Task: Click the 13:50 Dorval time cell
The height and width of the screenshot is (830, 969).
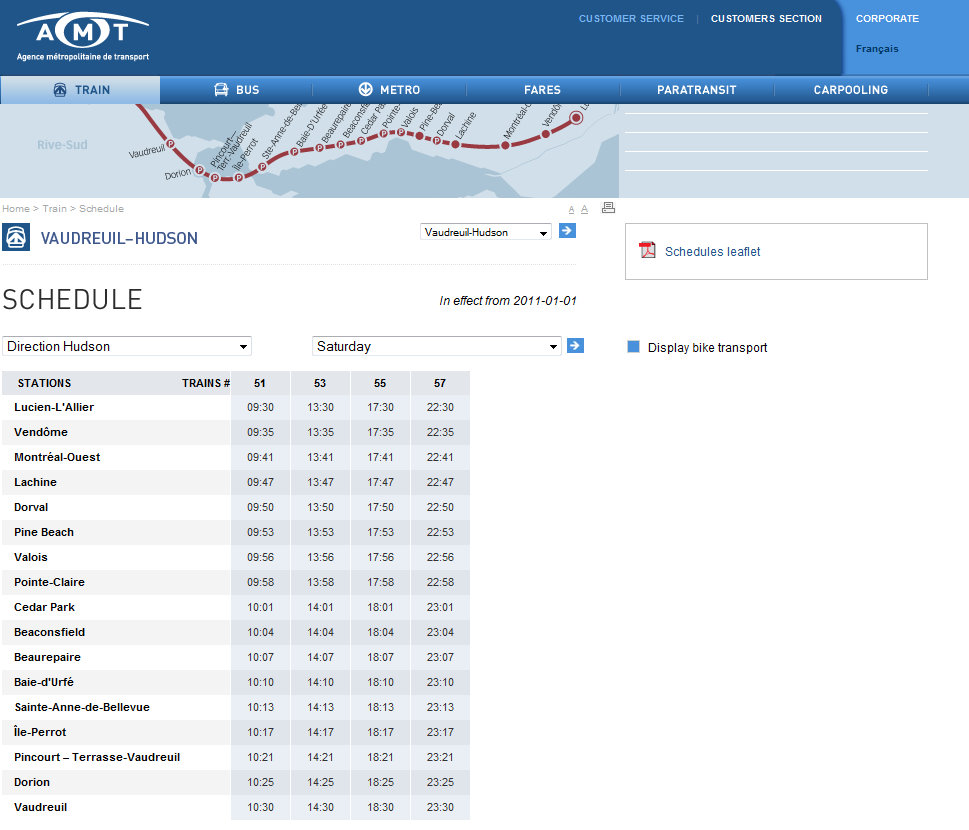Action: (x=320, y=507)
